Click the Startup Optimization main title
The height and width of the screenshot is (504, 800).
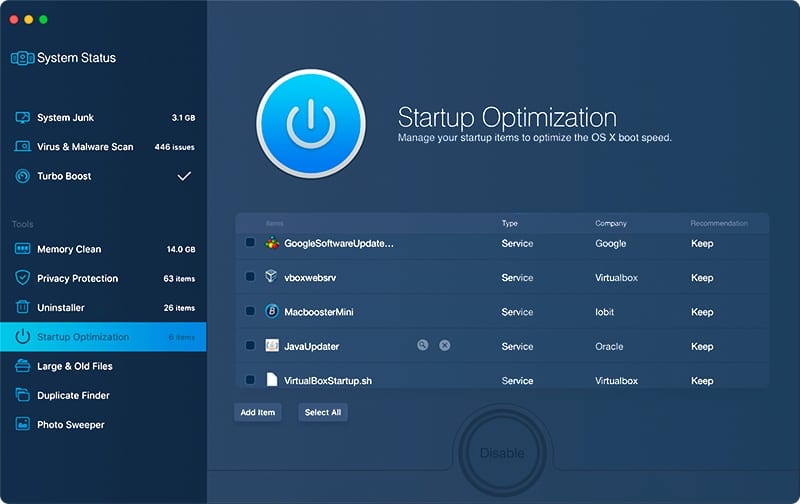(x=507, y=117)
